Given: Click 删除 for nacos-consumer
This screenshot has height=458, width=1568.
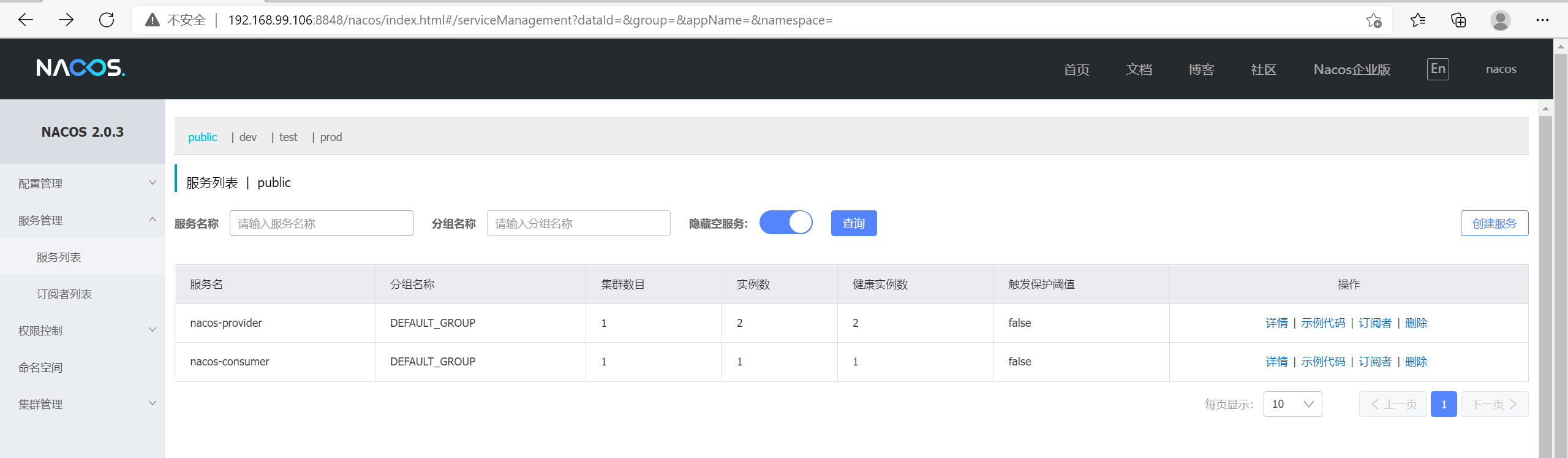Looking at the screenshot, I should pos(1416,362).
